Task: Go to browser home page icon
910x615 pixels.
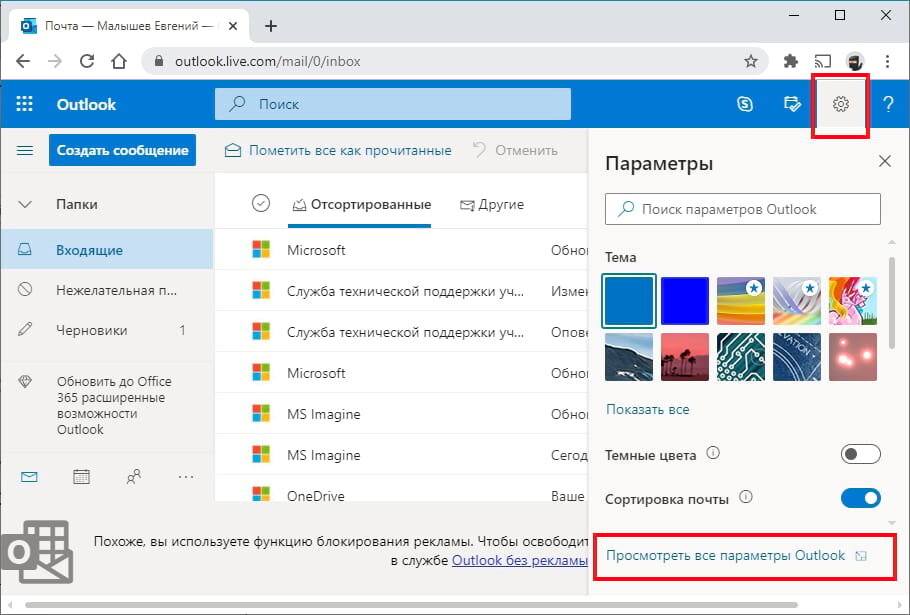Action: [119, 61]
